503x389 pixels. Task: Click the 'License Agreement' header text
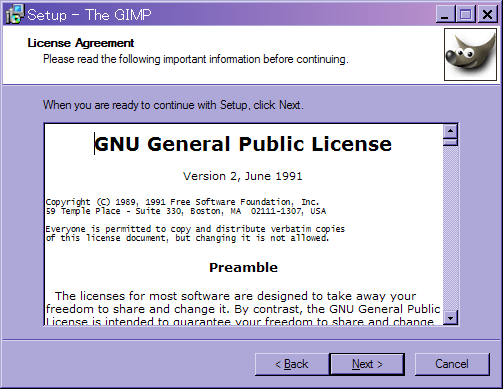[81, 43]
